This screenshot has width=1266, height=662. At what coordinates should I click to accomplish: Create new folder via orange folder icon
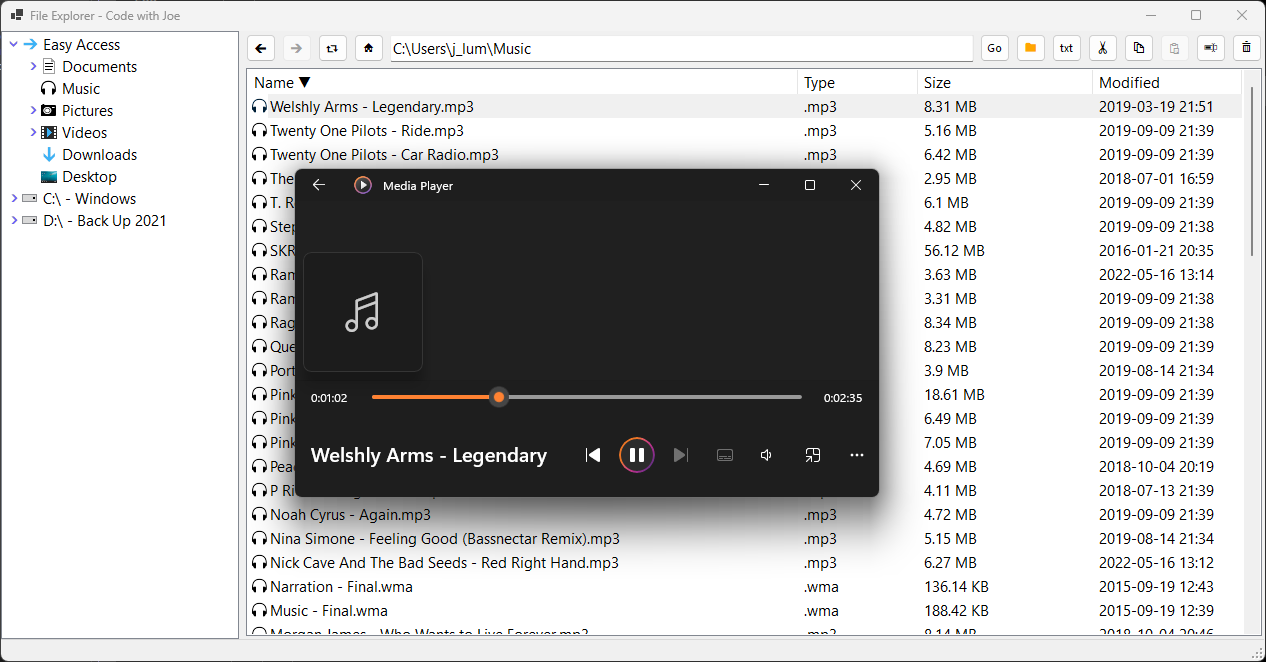click(x=1030, y=47)
